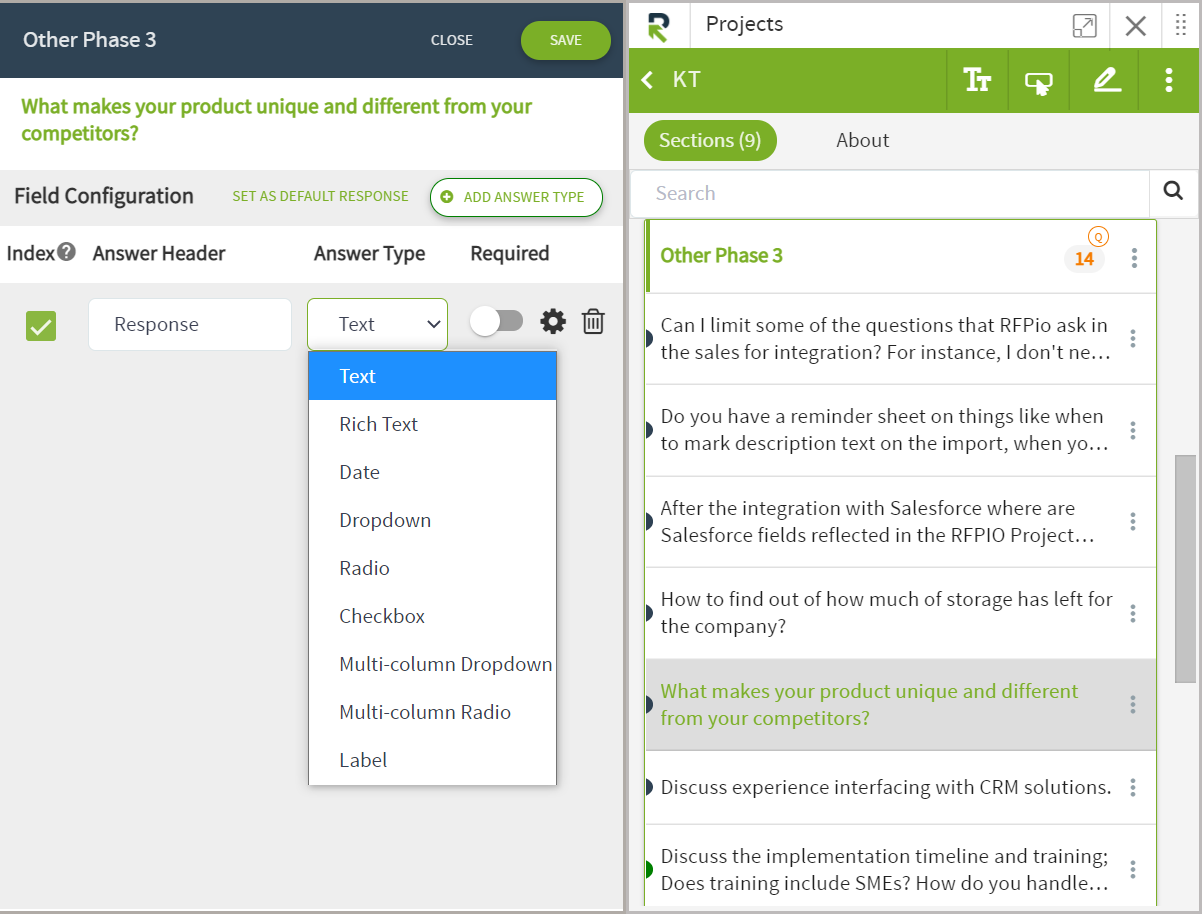Image resolution: width=1202 pixels, height=914 pixels.
Task: Open 'Discuss the implementation timeline and training'
Action: point(885,870)
